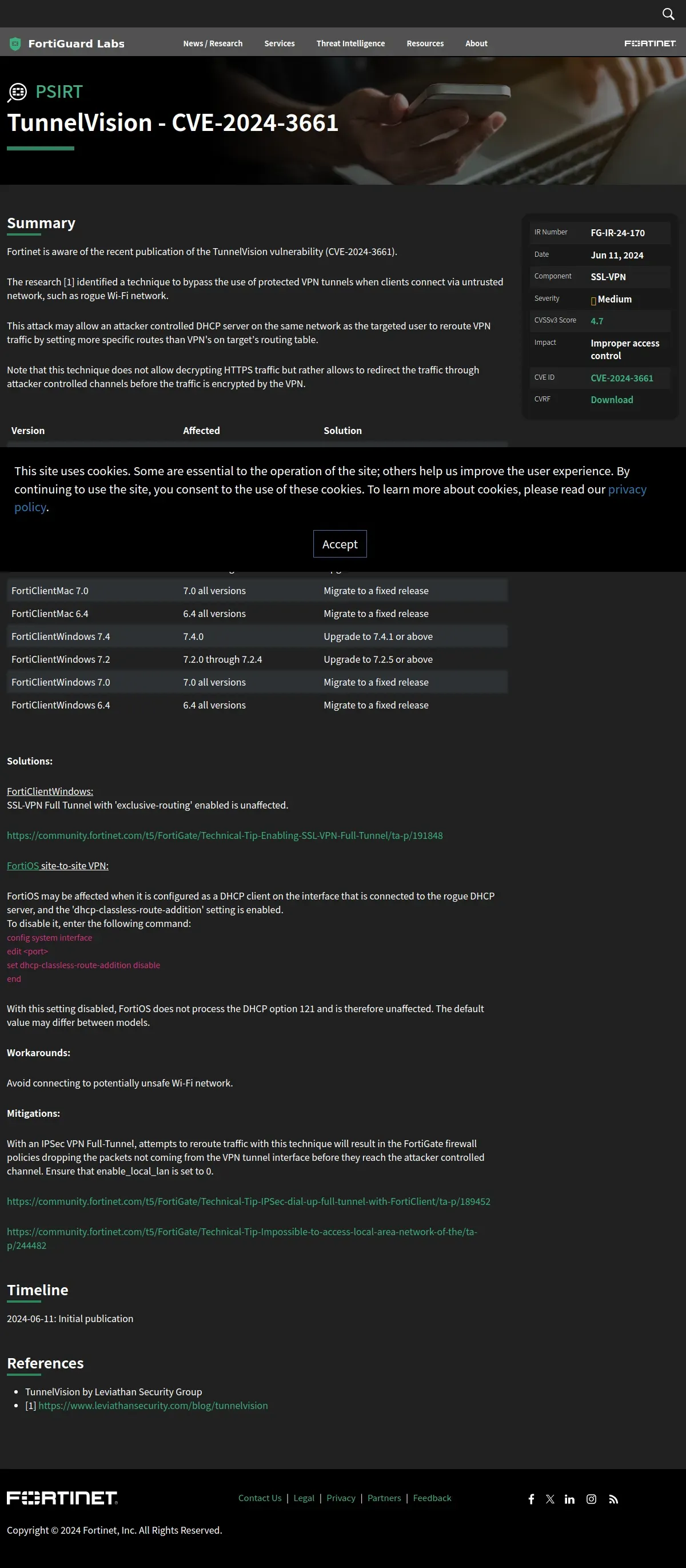The height and width of the screenshot is (1568, 686).
Task: Click the 4.7 CVSSv3 score link
Action: point(596,321)
